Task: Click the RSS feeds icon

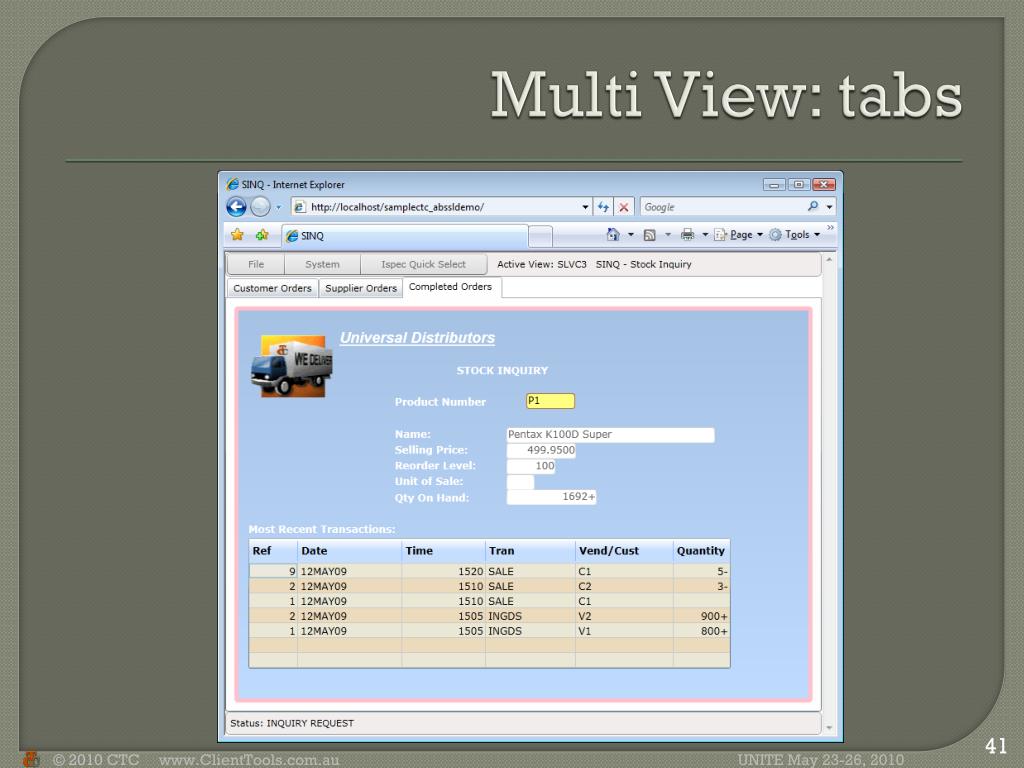Action: pos(650,235)
